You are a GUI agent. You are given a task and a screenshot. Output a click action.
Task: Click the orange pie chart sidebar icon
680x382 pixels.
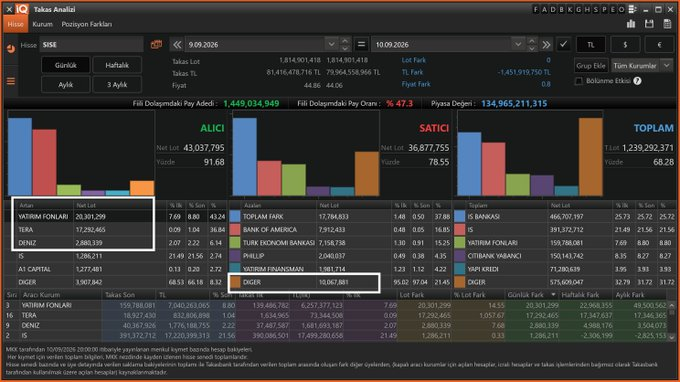(11, 48)
